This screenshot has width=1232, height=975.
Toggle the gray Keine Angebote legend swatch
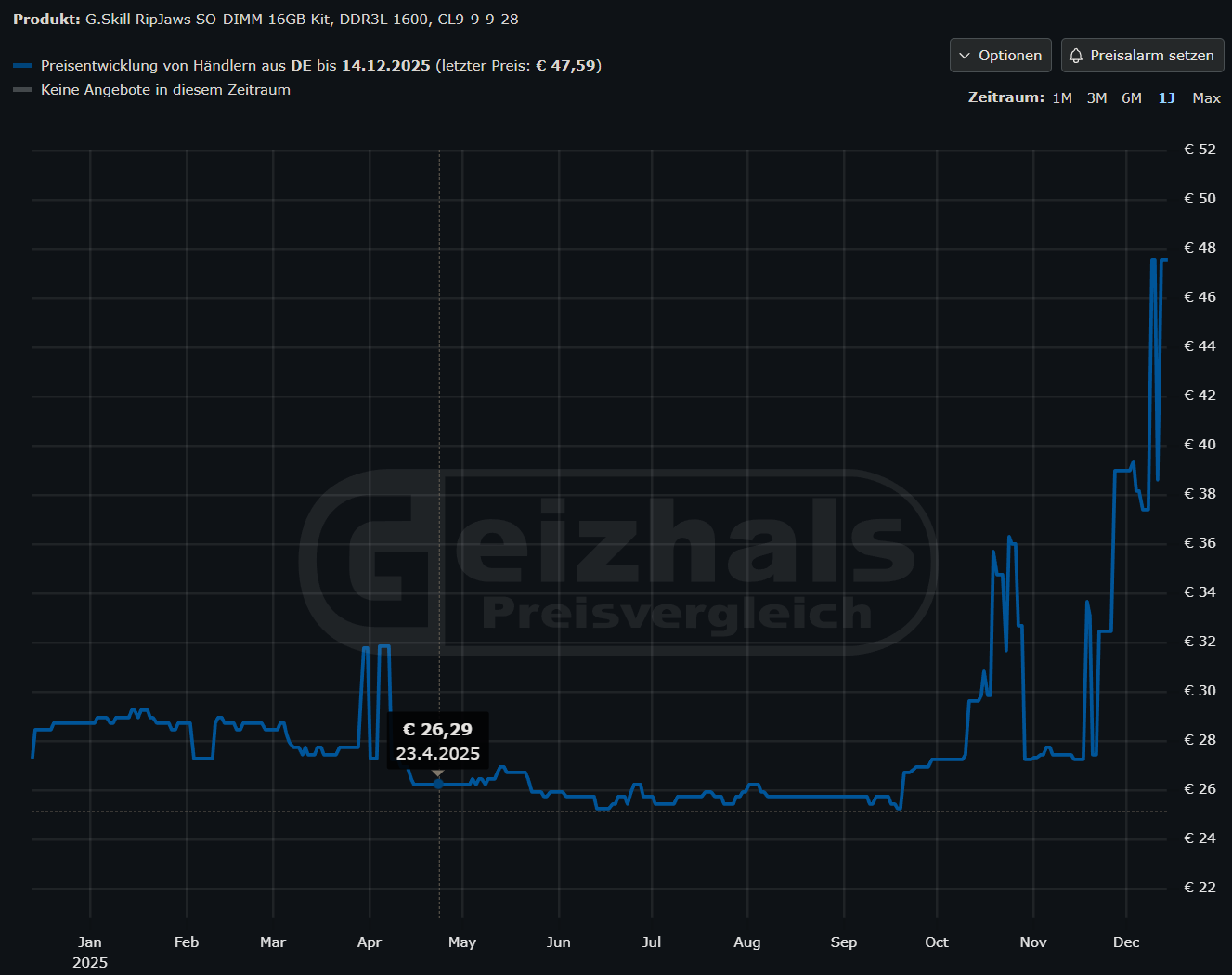22,90
